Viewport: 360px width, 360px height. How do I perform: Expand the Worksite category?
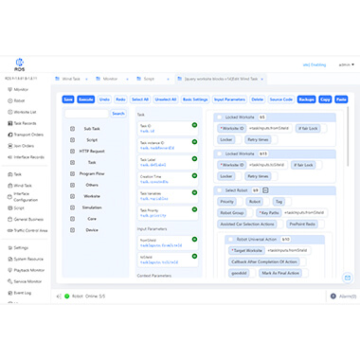coord(72,196)
